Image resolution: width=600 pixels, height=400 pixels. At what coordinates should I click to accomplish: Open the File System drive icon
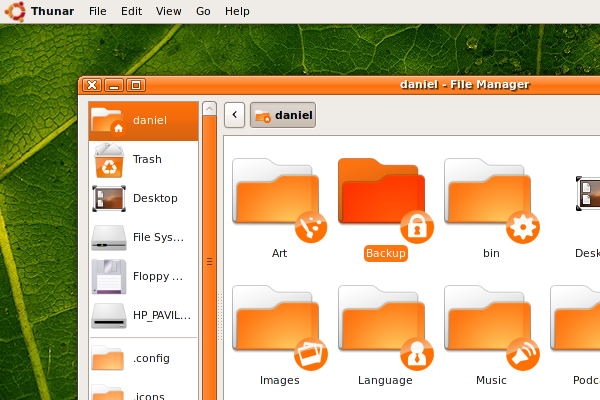(109, 238)
